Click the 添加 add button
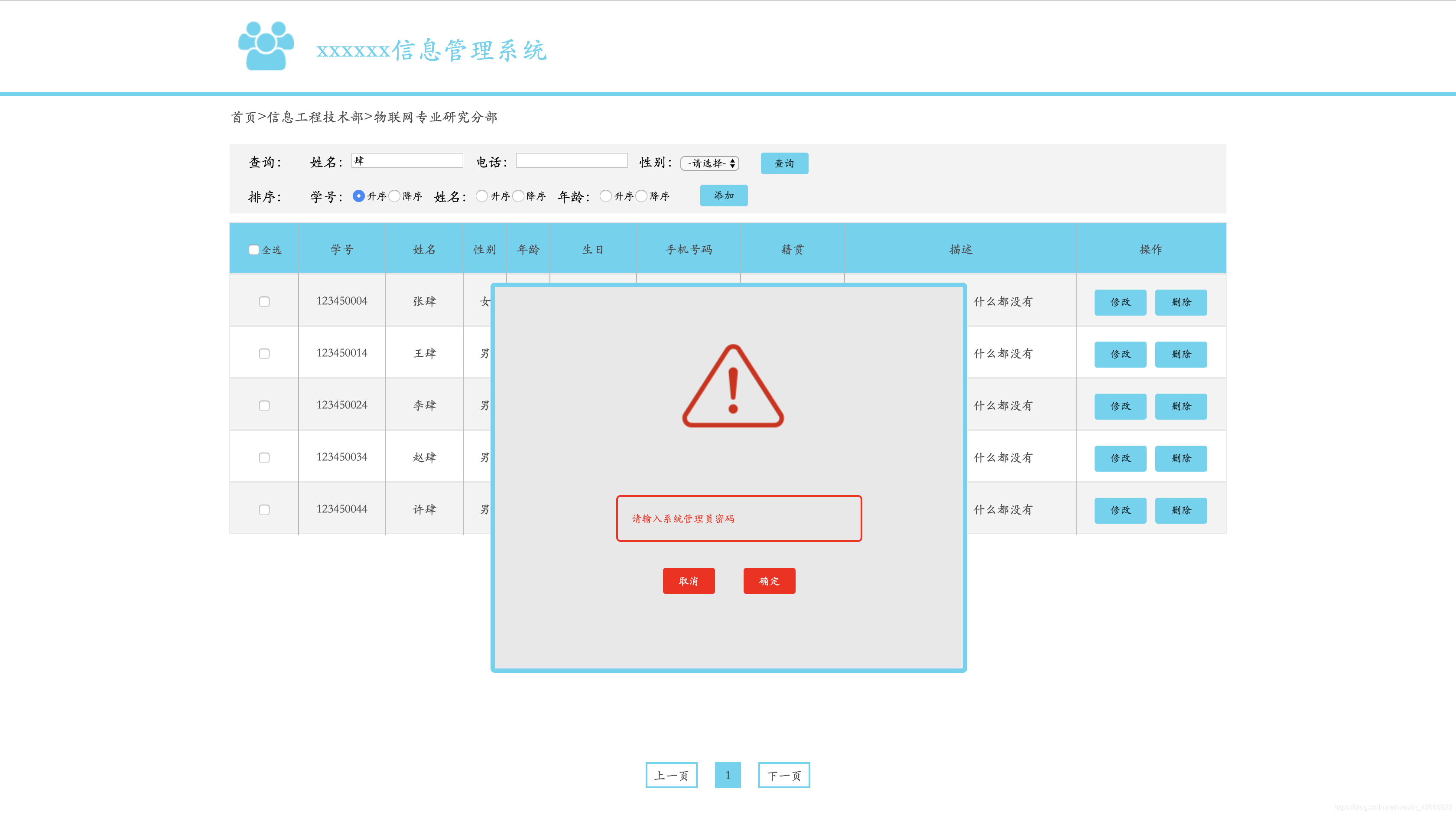The height and width of the screenshot is (815, 1456). click(724, 195)
